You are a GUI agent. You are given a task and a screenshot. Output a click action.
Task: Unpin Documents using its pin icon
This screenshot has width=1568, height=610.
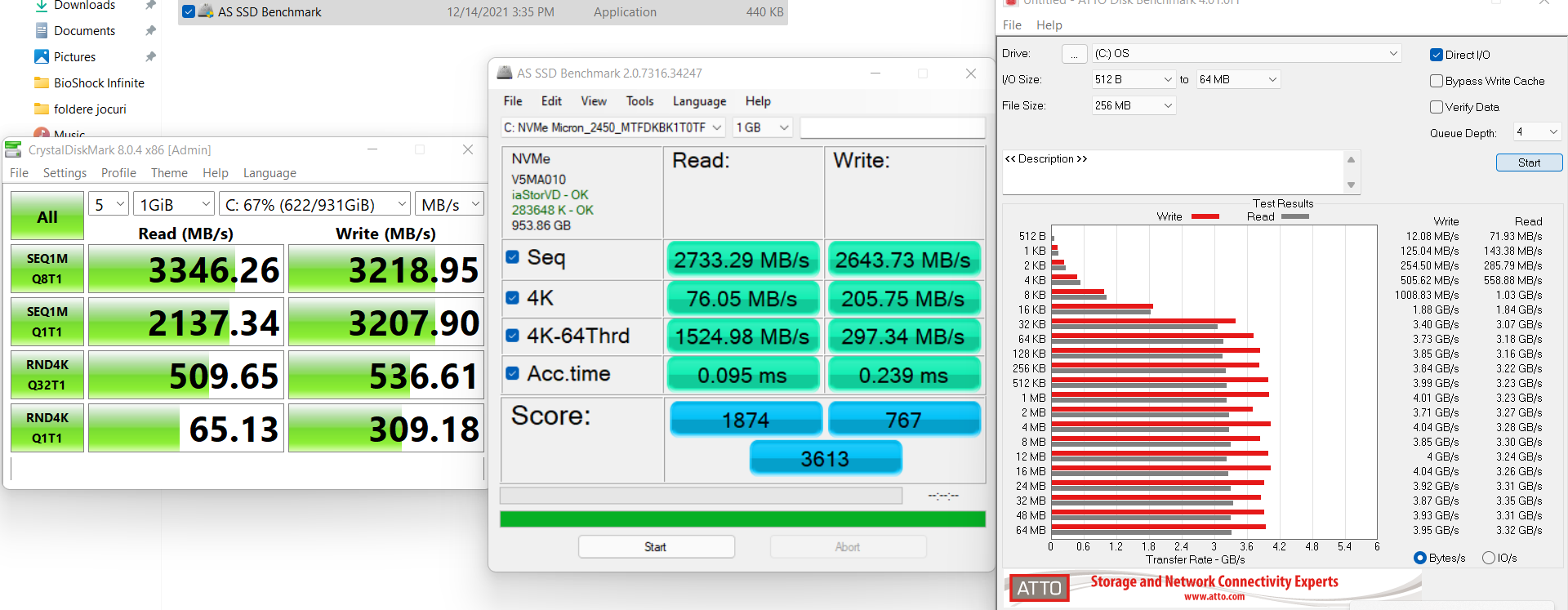pyautogui.click(x=150, y=31)
